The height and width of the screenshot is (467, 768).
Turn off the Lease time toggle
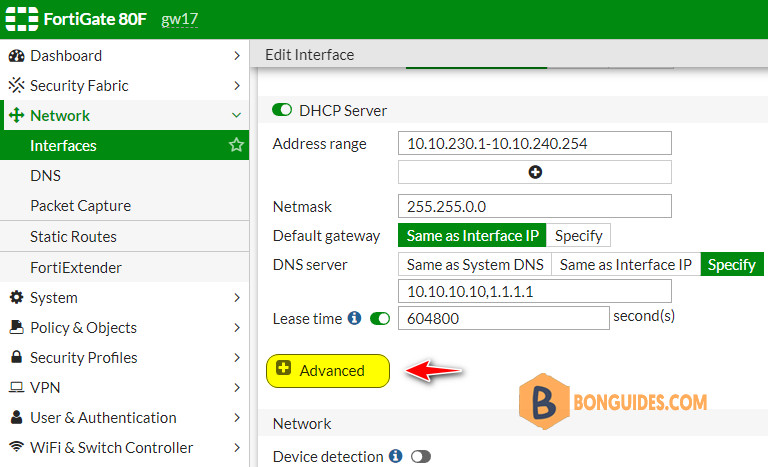(380, 319)
